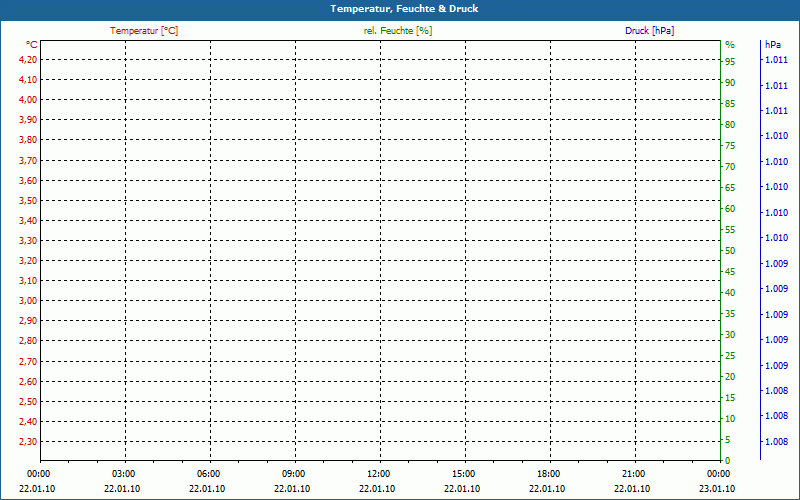This screenshot has width=800, height=500.
Task: Click the 60 humidity axis value
Action: click(730, 209)
